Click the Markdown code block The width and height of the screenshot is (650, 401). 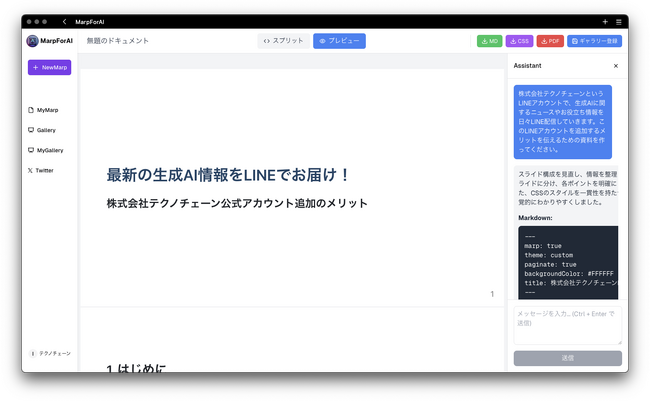[568, 262]
